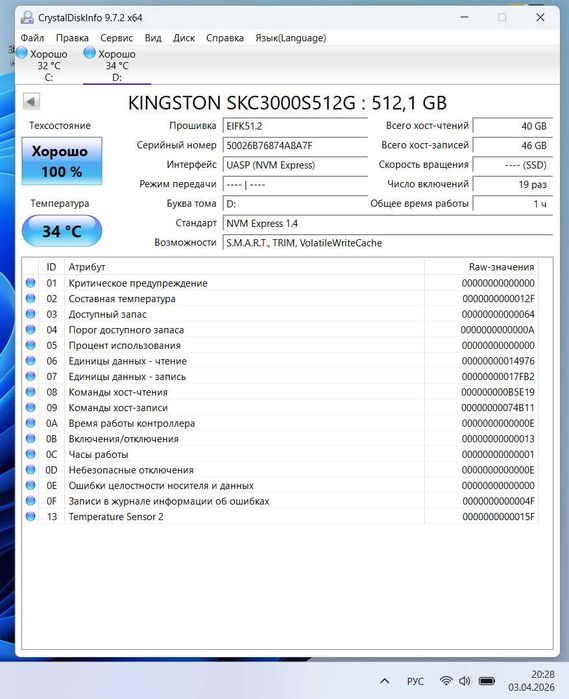Click status icon of Temperature Sensor 2 row
Image resolution: width=569 pixels, height=699 pixels.
(30, 516)
